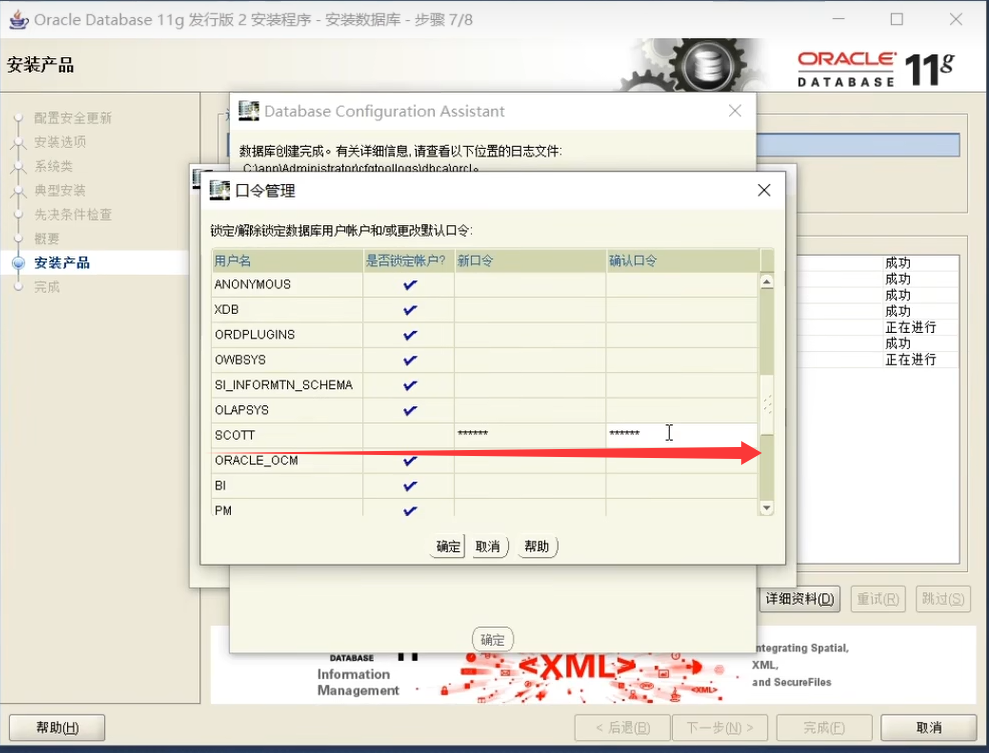Select the OWBSYS user name
989x753 pixels.
tap(240, 360)
